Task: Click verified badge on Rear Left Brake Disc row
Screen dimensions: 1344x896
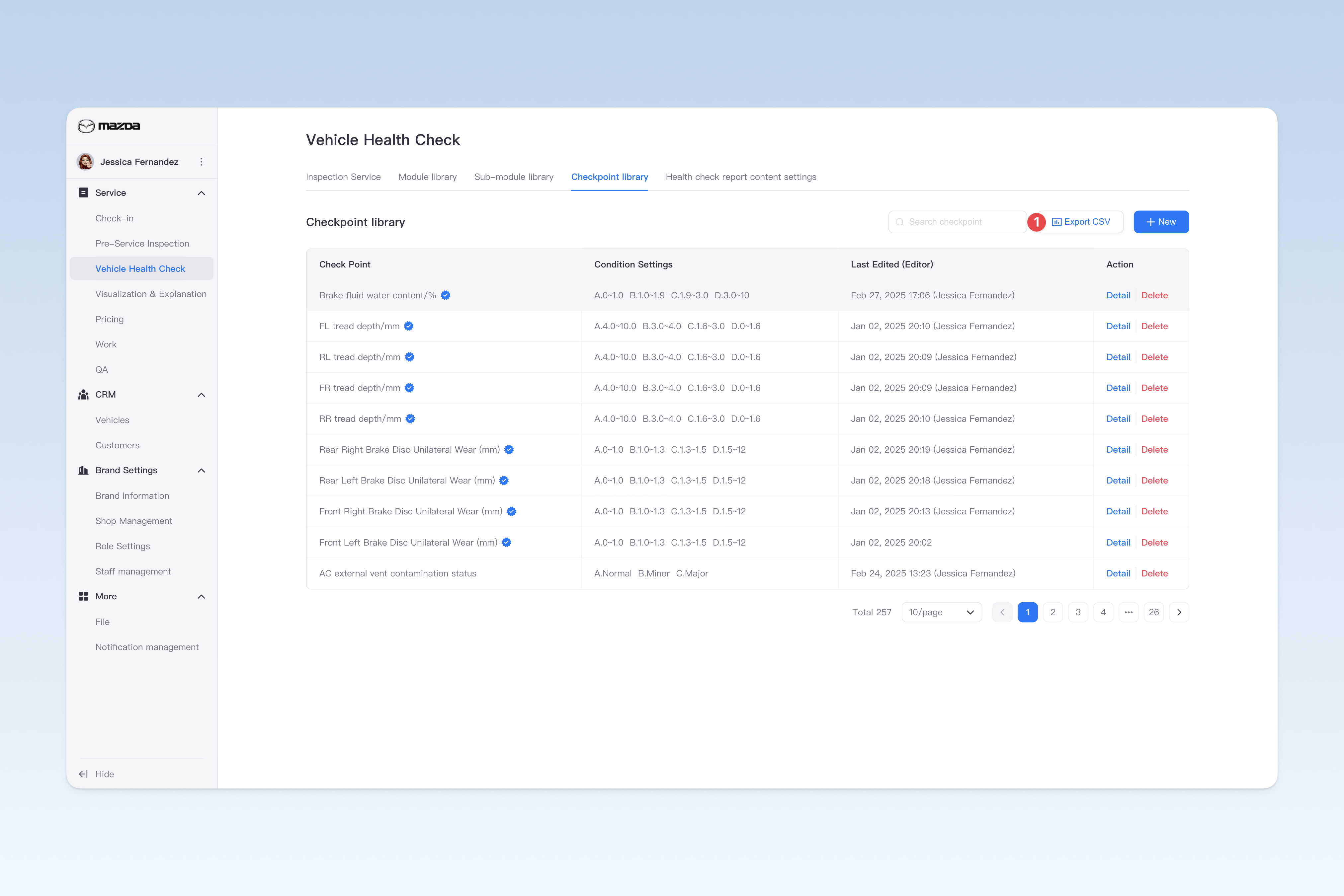Action: tap(504, 480)
